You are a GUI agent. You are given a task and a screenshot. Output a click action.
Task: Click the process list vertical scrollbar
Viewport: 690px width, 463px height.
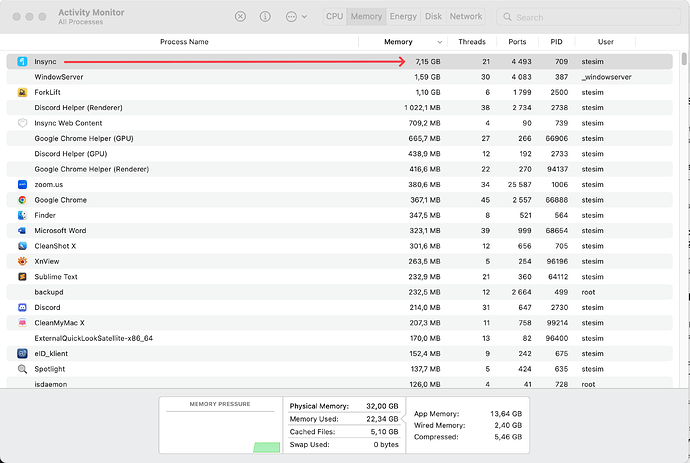(683, 59)
